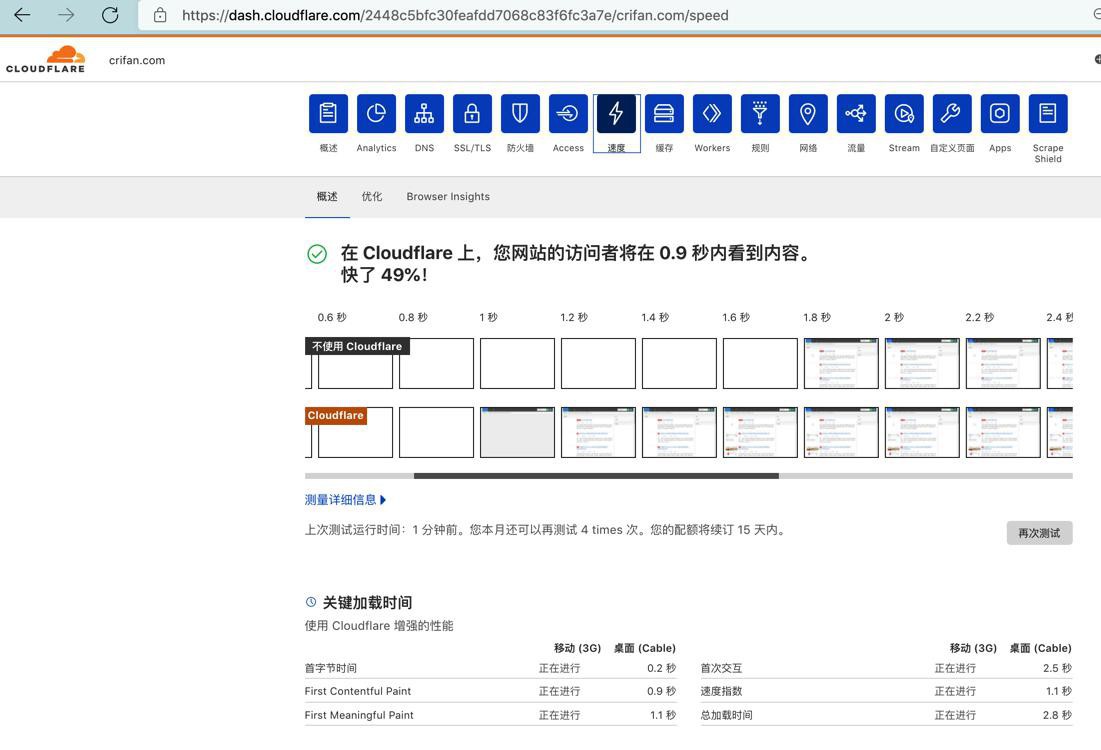Click the orange Cloudflare filmstrip label
The image size is (1101, 750).
336,416
